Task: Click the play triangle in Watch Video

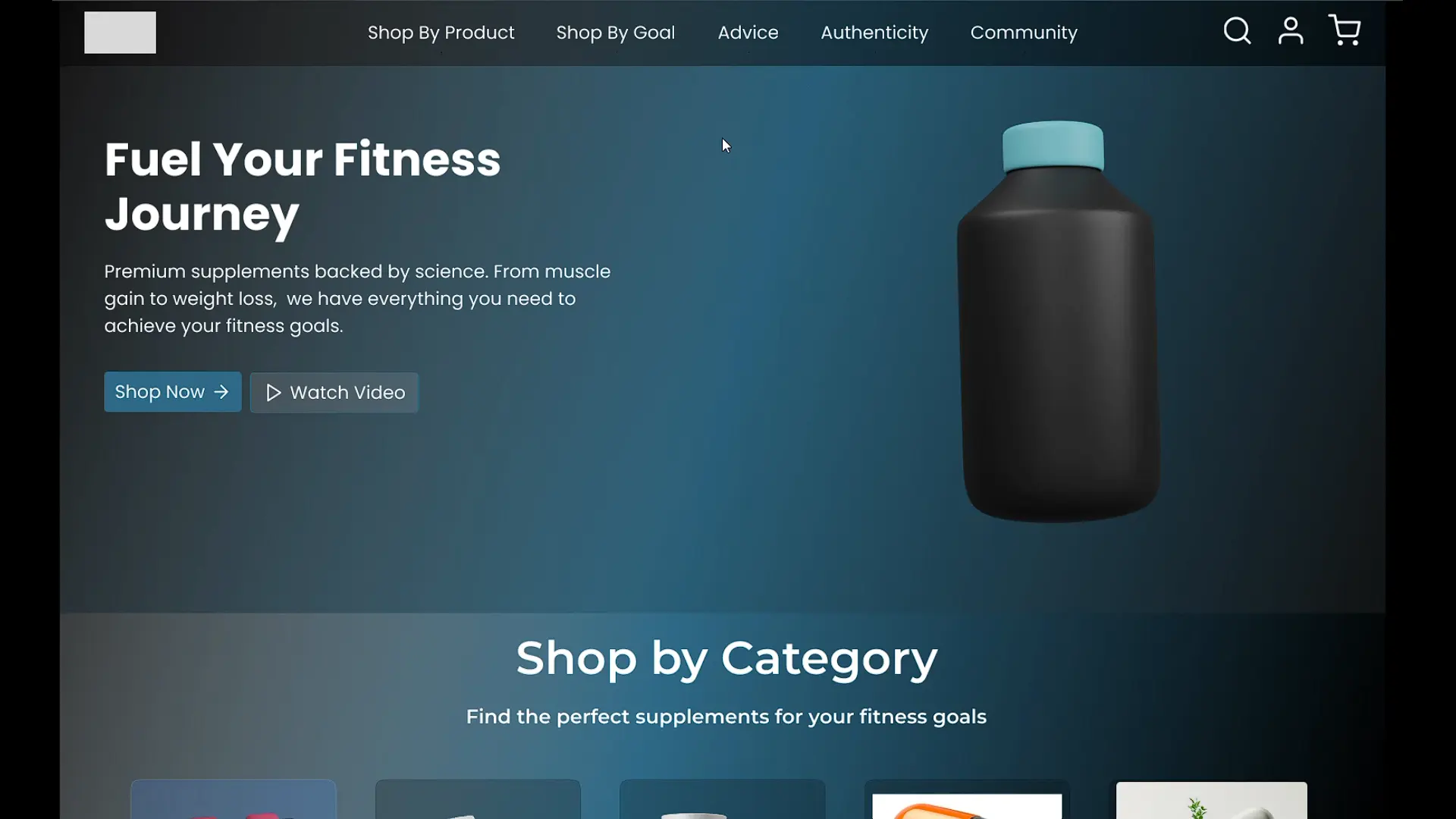Action: pos(274,393)
